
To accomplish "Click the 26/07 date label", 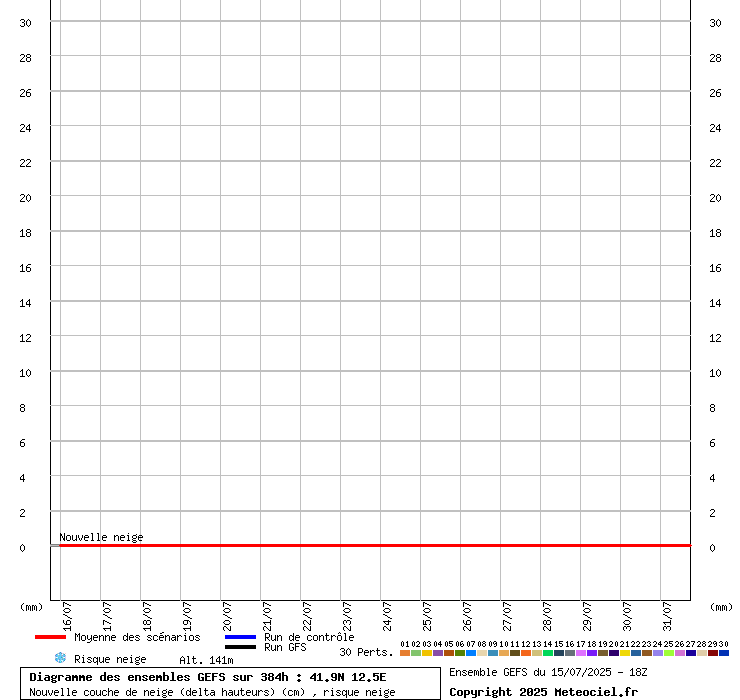I will tap(467, 616).
